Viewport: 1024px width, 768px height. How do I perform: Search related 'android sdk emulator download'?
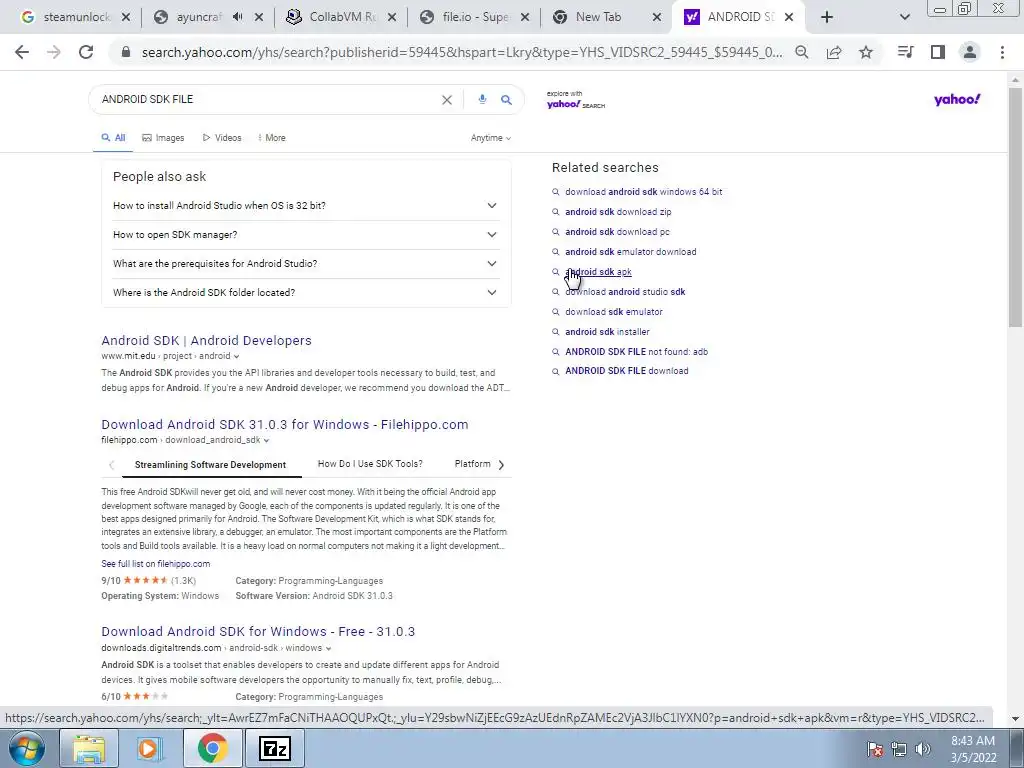coord(630,252)
